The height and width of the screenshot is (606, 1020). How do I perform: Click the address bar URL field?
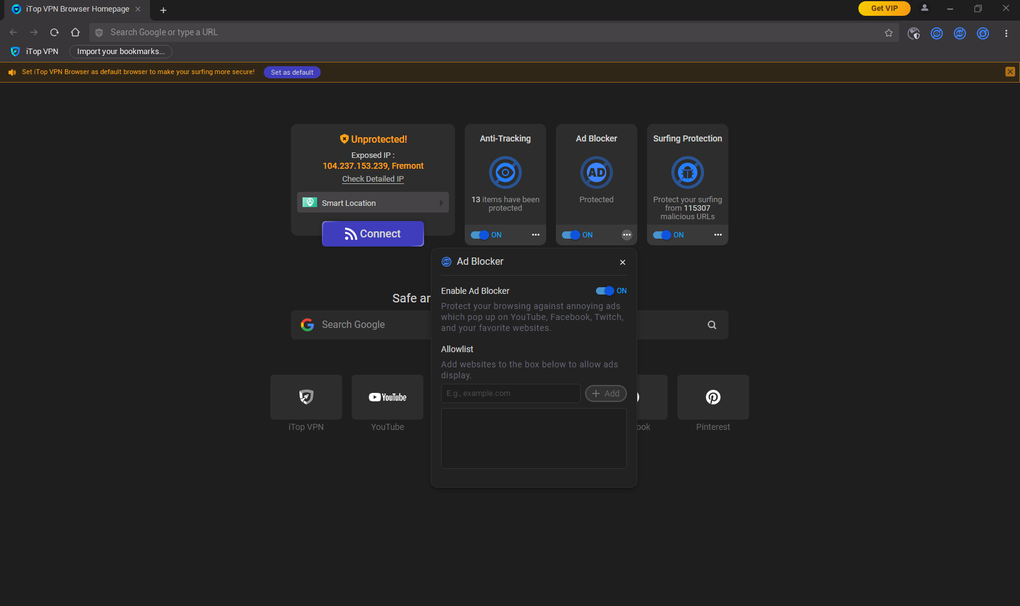tap(494, 32)
